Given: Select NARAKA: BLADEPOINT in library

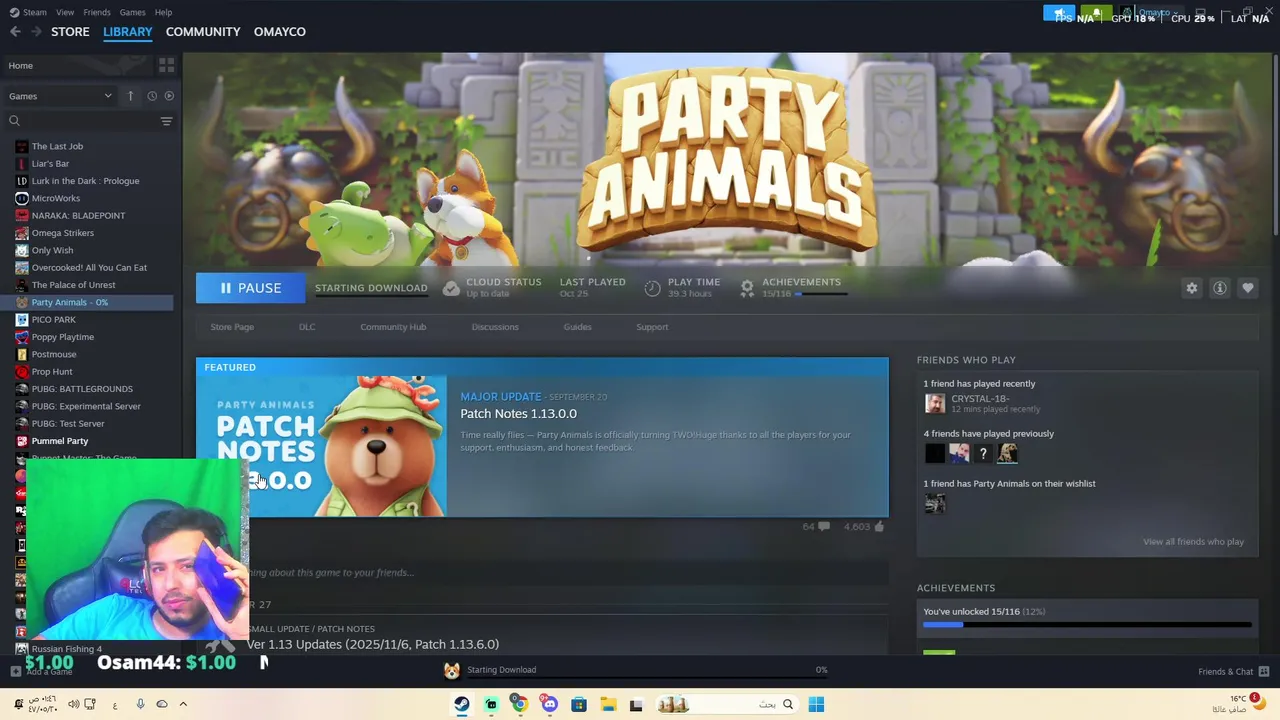Looking at the screenshot, I should 78,216.
